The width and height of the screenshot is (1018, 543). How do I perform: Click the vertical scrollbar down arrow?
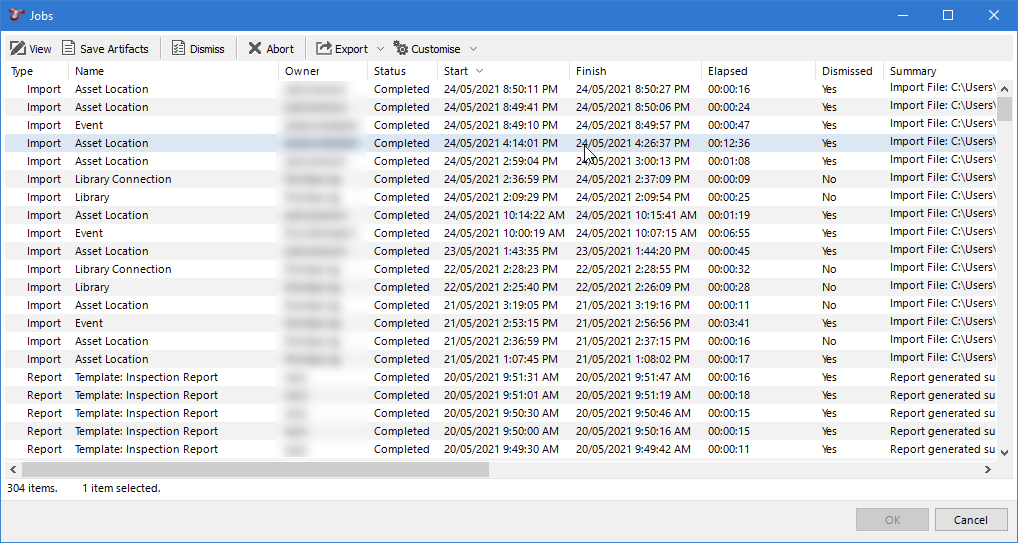[1005, 452]
